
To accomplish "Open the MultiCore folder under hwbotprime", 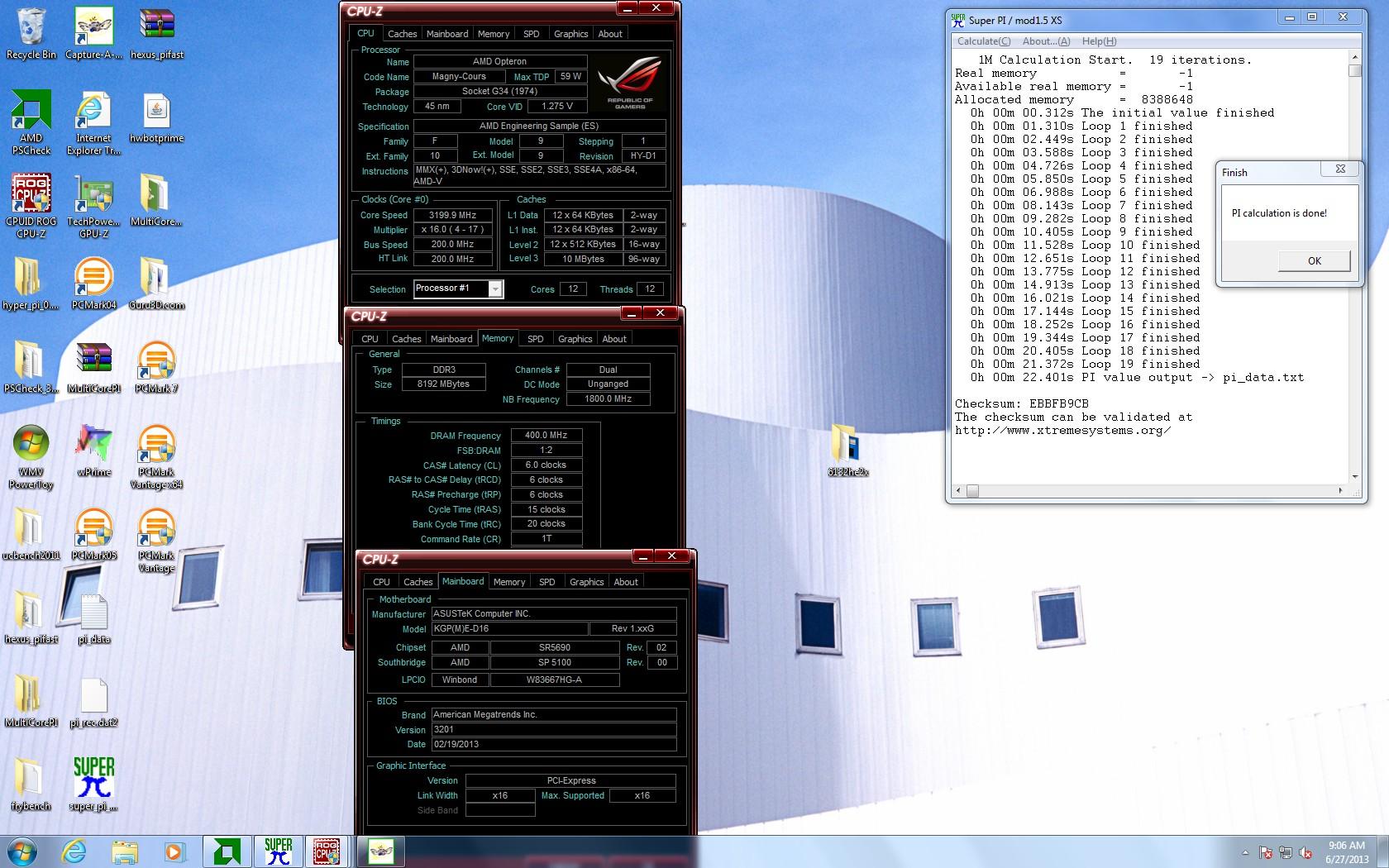I will click(x=156, y=201).
